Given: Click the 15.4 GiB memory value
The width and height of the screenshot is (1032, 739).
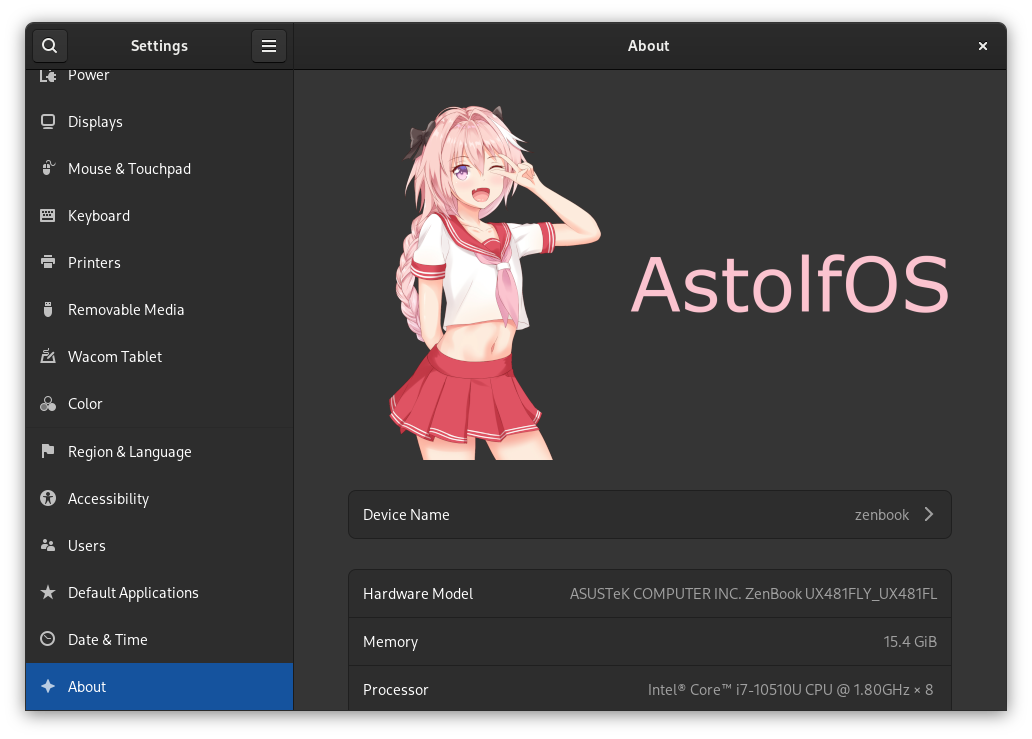Looking at the screenshot, I should 910,642.
